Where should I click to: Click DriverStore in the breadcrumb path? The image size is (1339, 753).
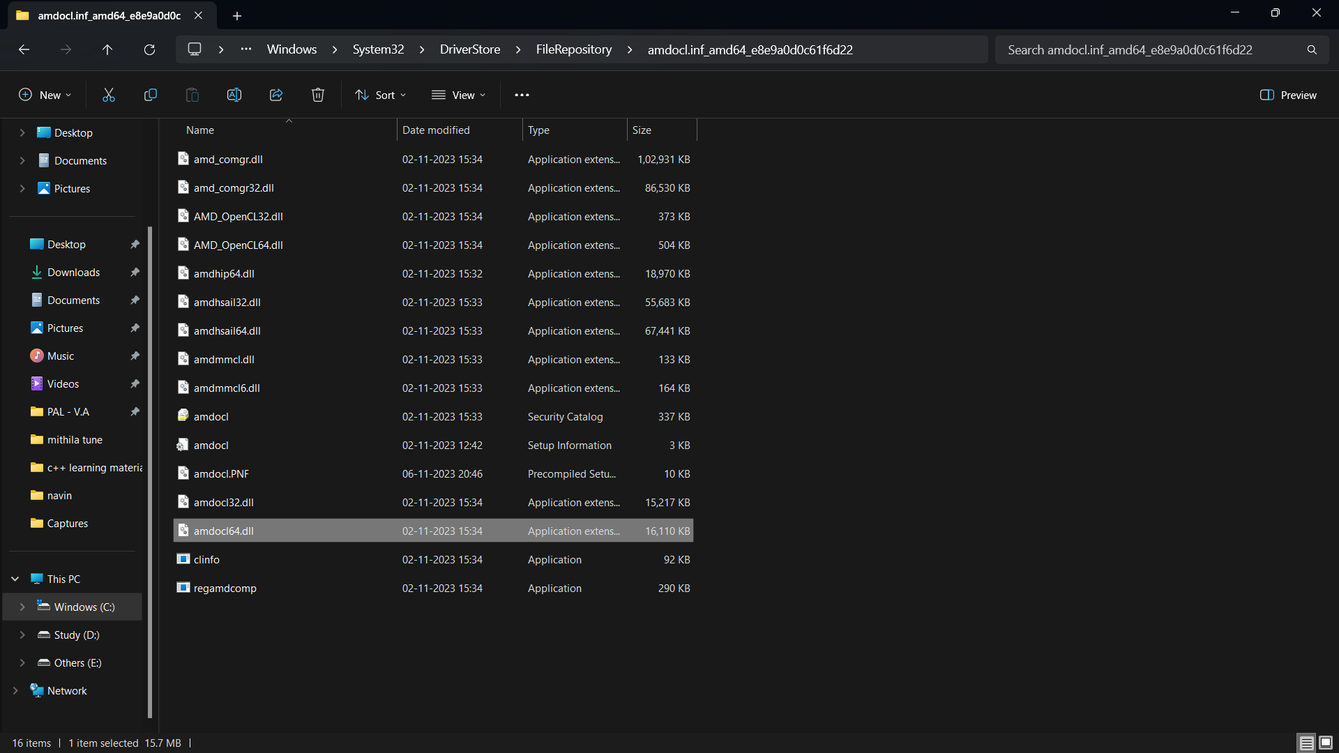tap(470, 49)
